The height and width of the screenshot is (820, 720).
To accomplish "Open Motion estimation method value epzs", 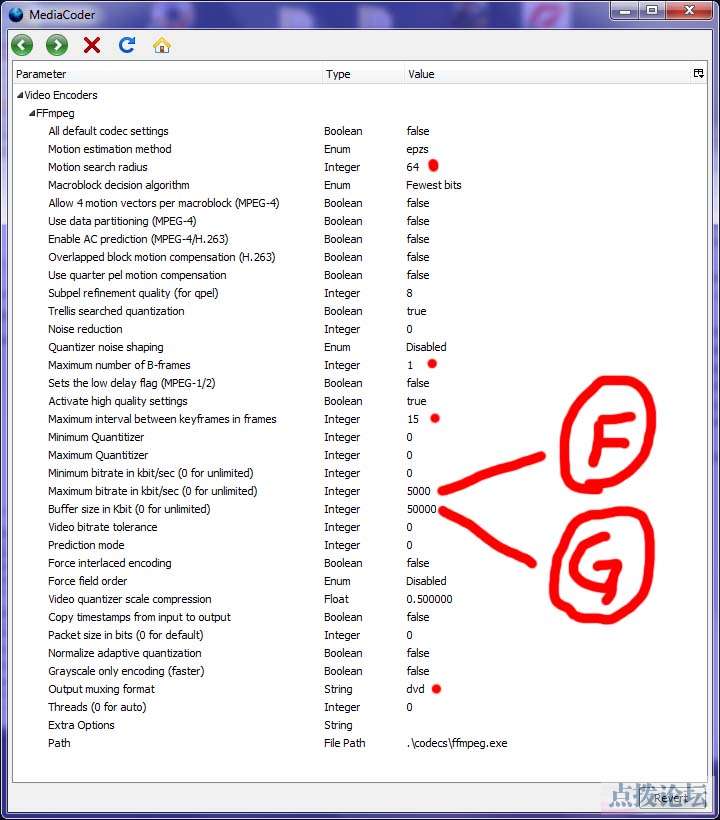I will point(417,149).
